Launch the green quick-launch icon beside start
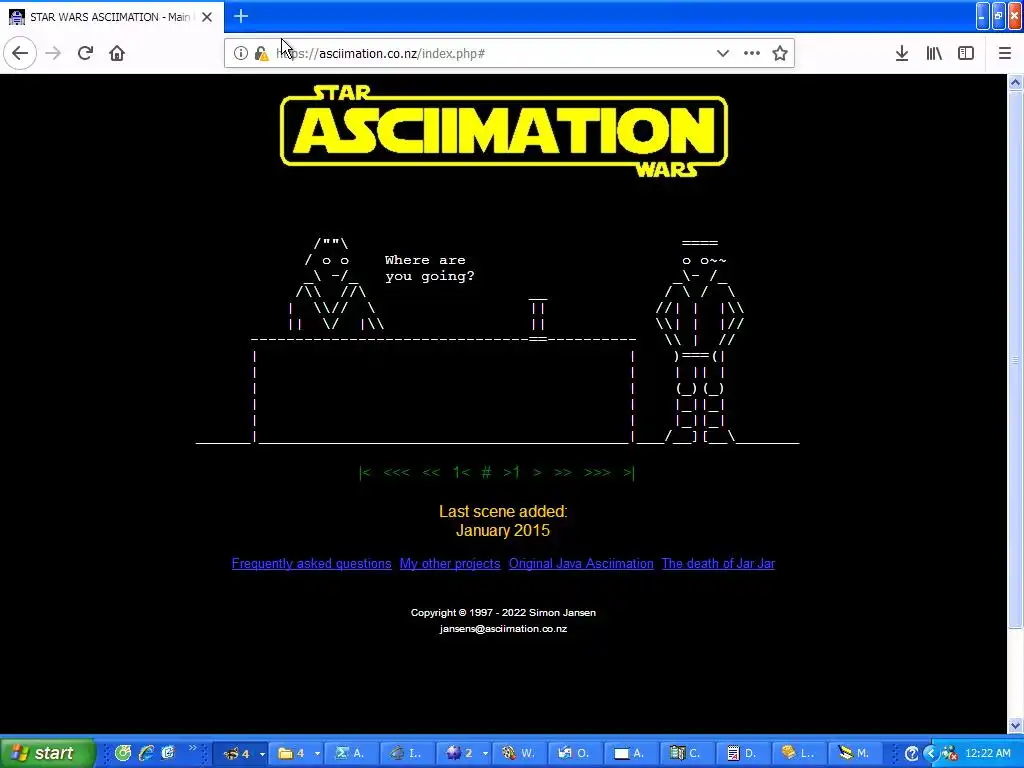The height and width of the screenshot is (768, 1024). point(123,753)
